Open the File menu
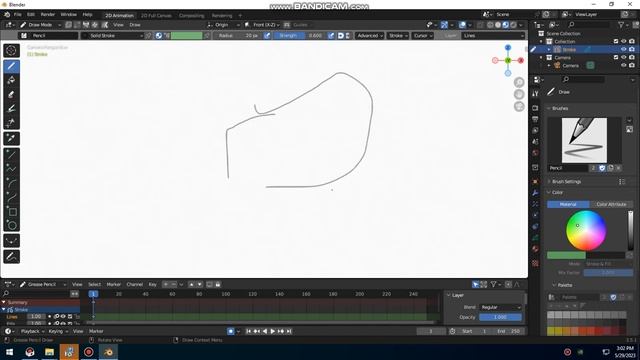640x360 pixels. pyautogui.click(x=18, y=14)
